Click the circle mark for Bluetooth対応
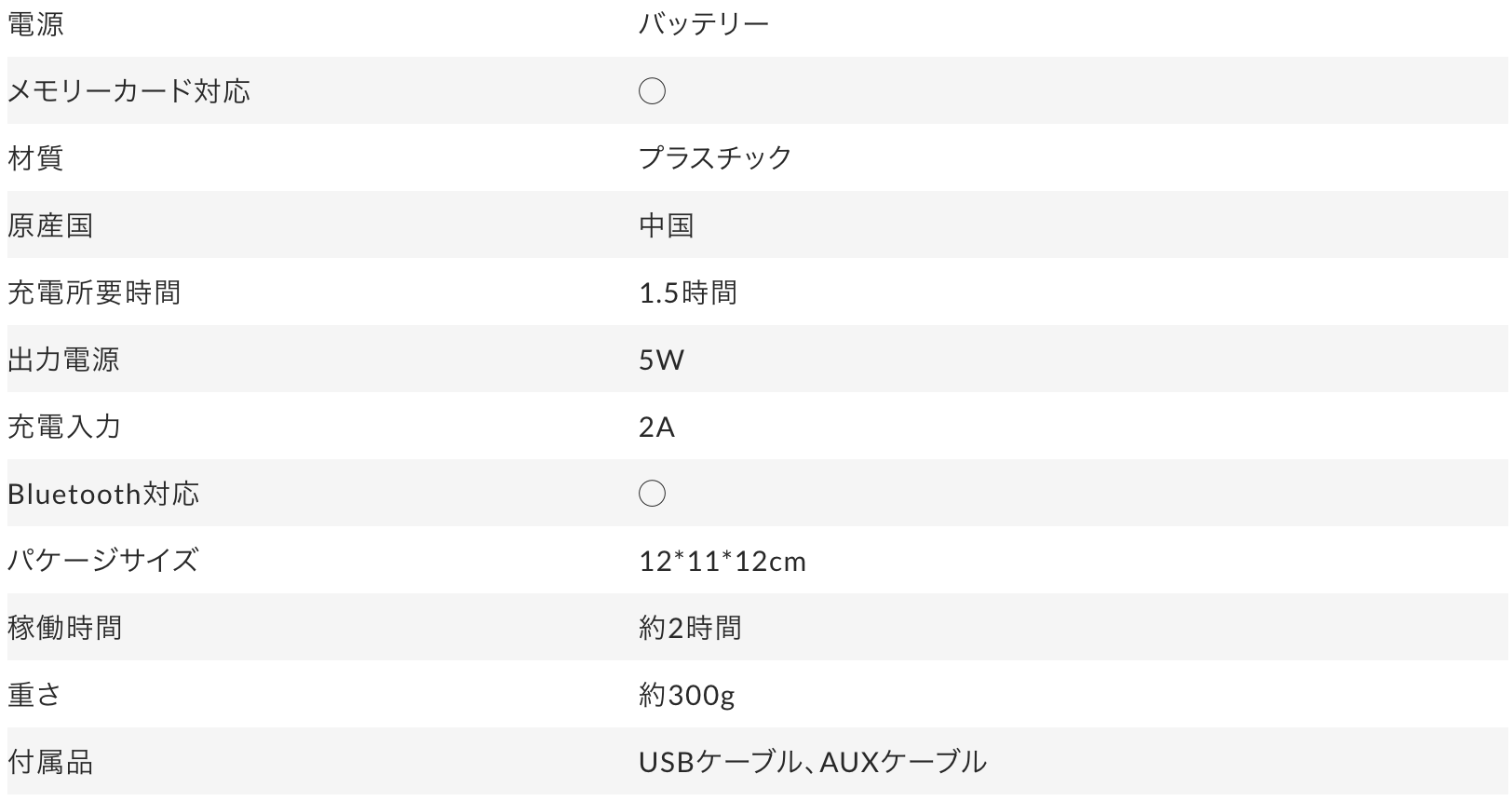 [652, 494]
